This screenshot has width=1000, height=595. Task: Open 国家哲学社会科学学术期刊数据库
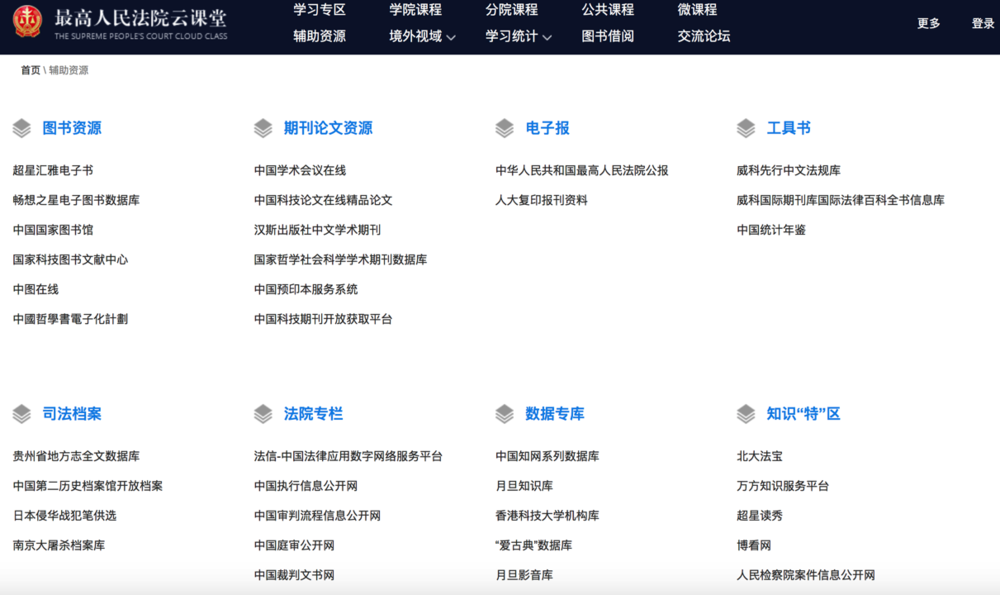point(341,260)
